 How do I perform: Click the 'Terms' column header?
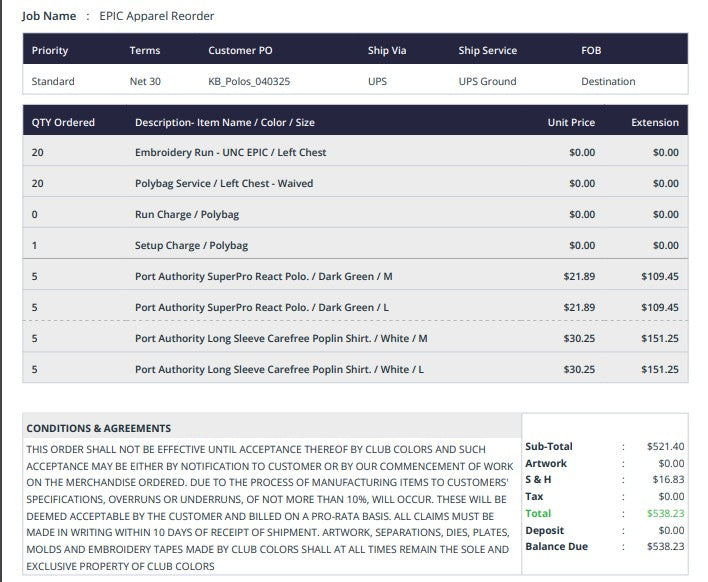point(144,50)
